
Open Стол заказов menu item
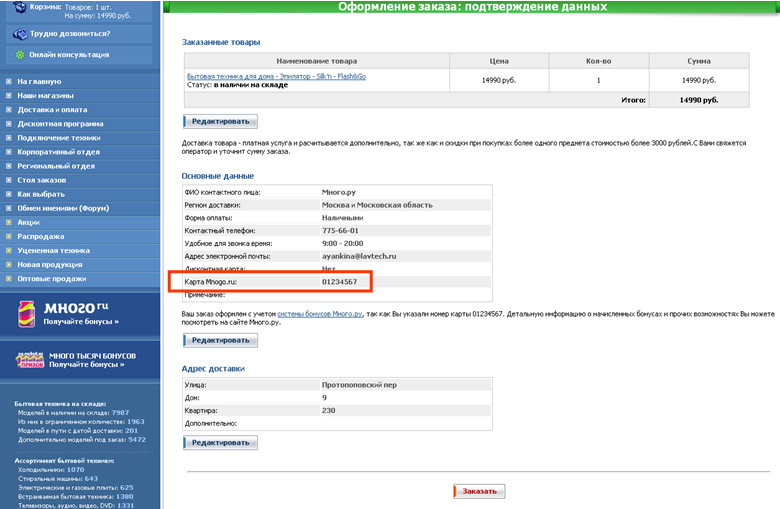pos(42,180)
